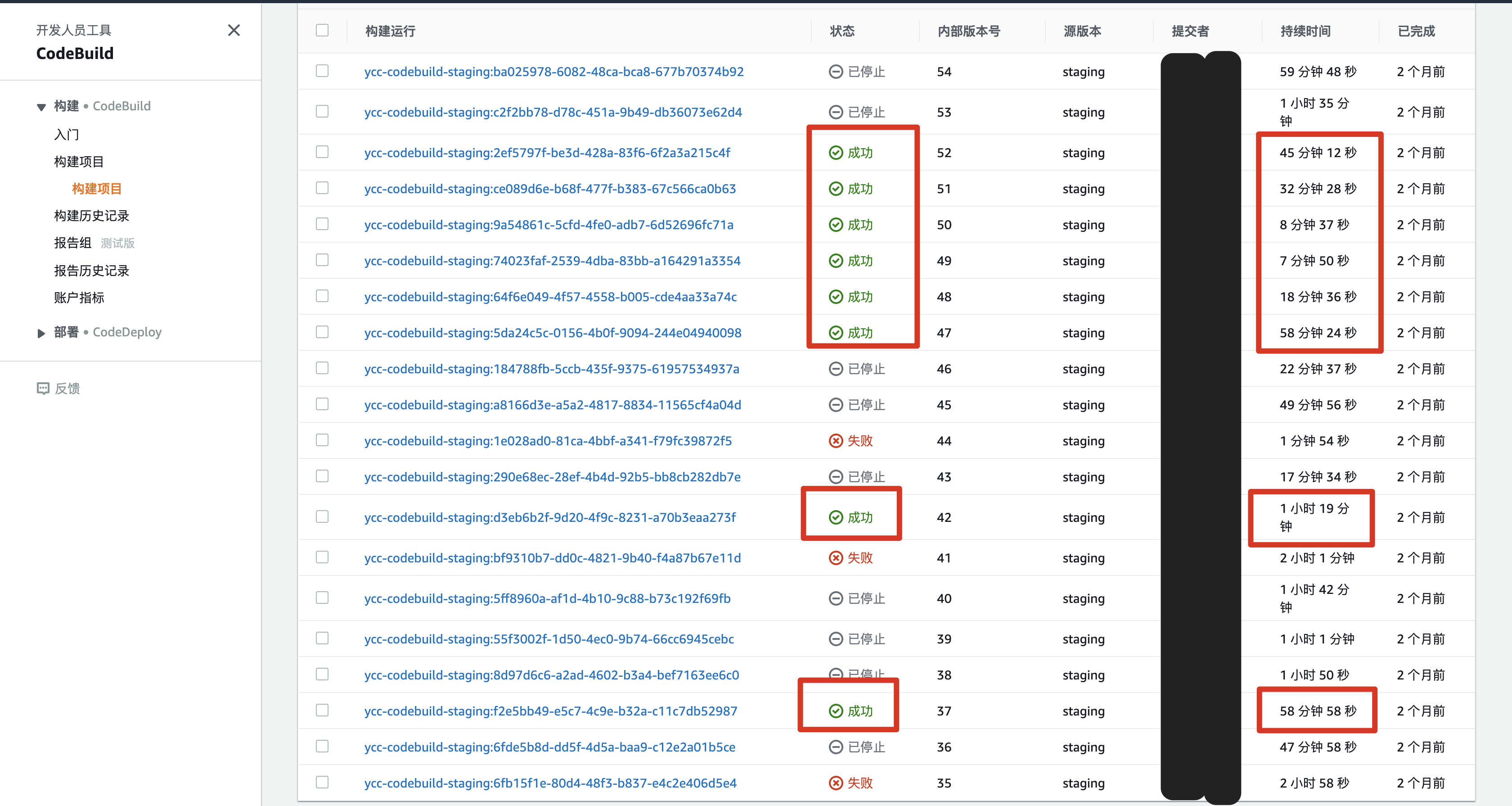
Task: Sort by 持续时间 column header
Action: click(1305, 31)
